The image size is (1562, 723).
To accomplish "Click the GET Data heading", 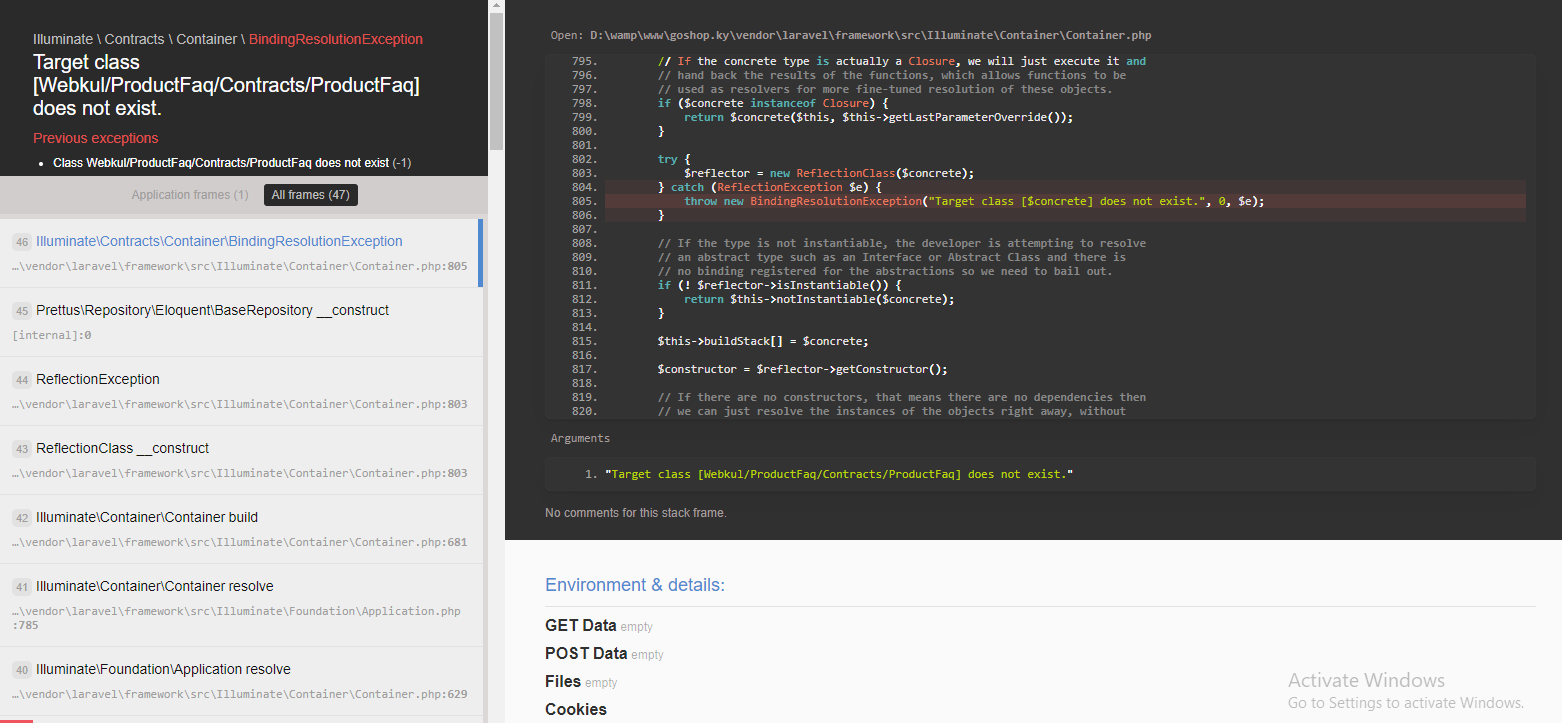I will (x=581, y=626).
